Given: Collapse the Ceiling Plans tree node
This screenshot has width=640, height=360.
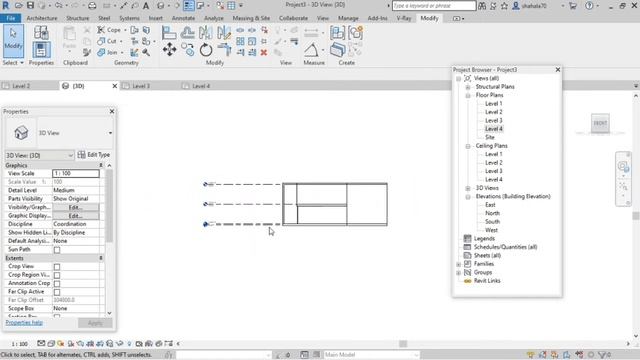Looking at the screenshot, I should (468, 146).
